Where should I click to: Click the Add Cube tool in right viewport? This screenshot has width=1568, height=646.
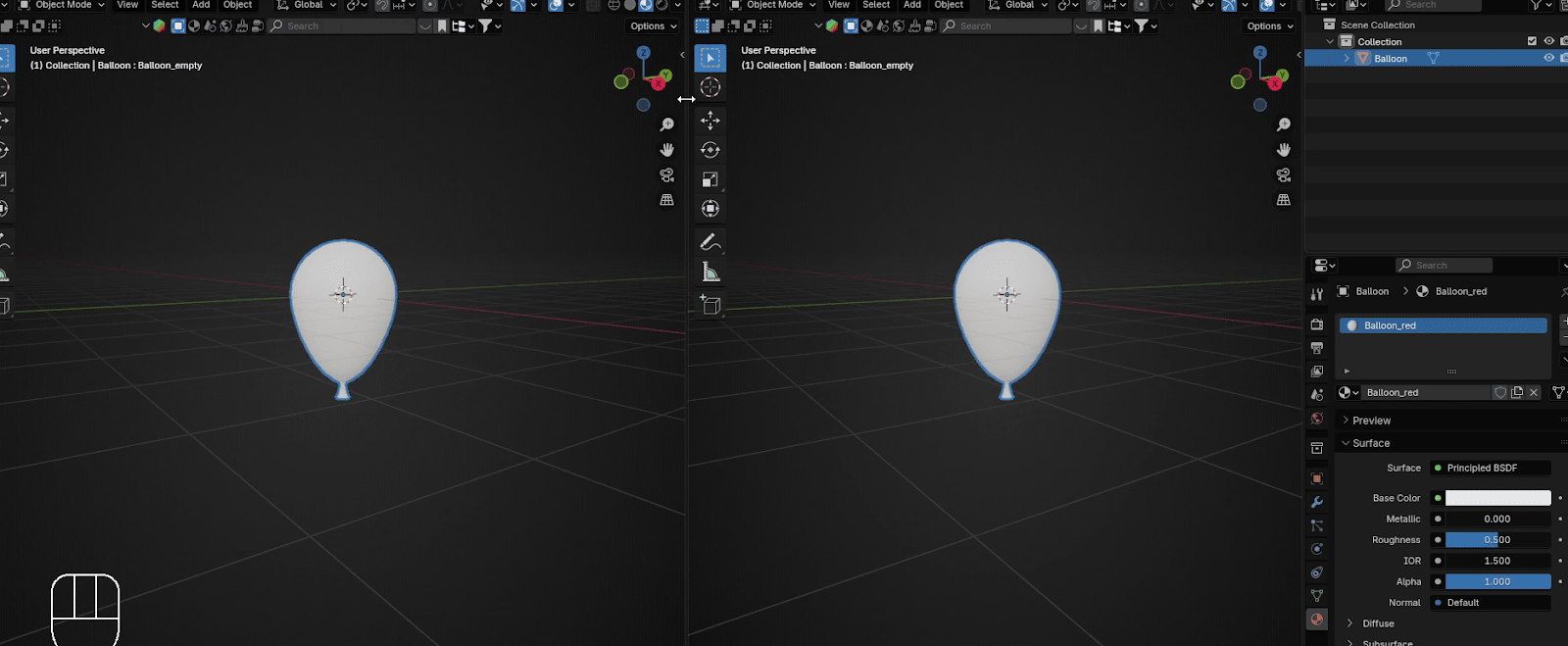point(710,306)
